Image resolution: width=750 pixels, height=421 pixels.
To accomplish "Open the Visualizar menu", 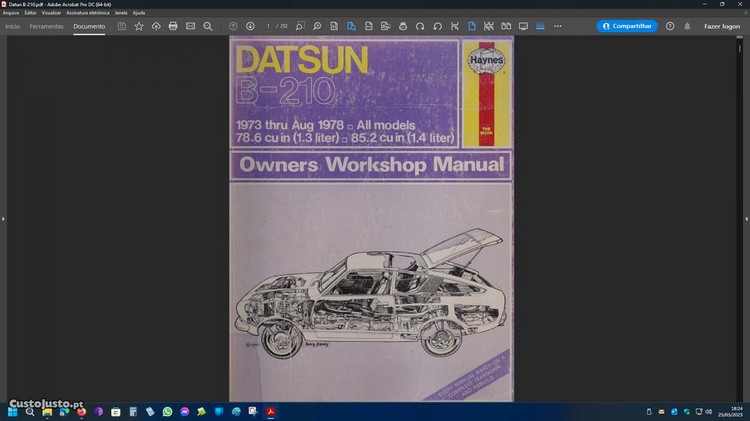I will point(51,13).
